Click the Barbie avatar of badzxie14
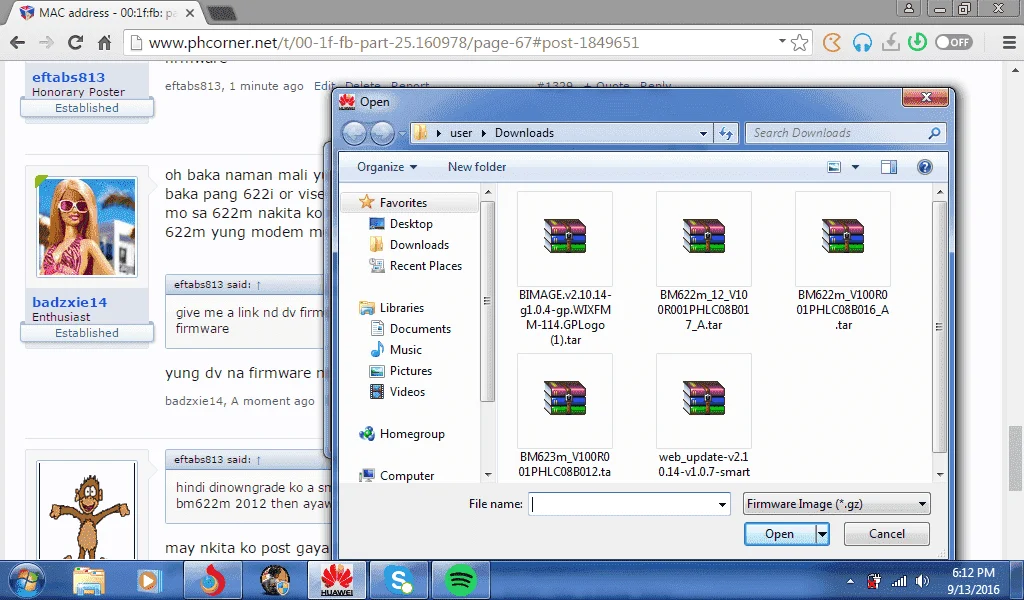 tap(87, 227)
